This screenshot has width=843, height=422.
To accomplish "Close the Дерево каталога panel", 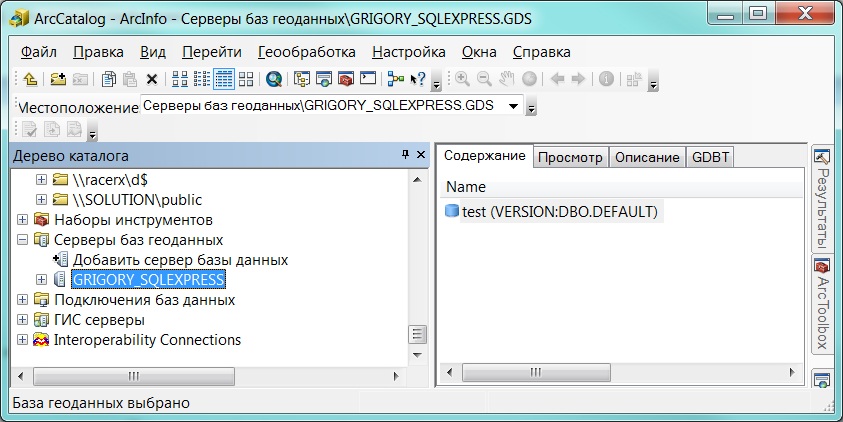I will [421, 155].
